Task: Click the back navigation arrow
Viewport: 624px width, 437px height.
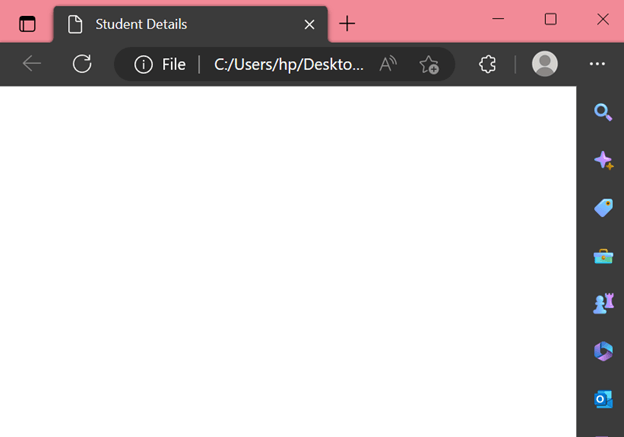Action: [x=32, y=64]
